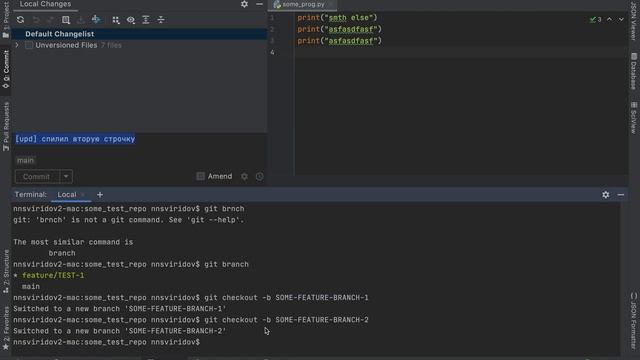Image resolution: width=640 pixels, height=360 pixels.
Task: Click the terminal vertical scrollbar
Action: 624,280
